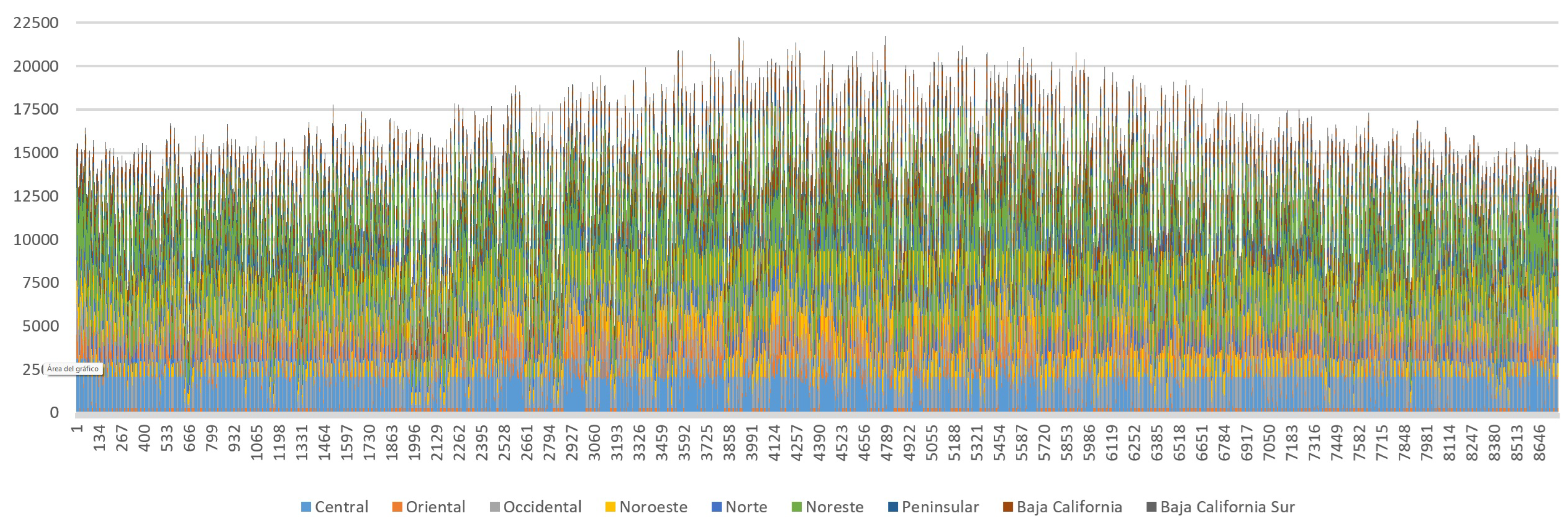Viewport: 1568px width, 524px height.
Task: Click the Área del gráfico tooltip
Action: click(x=73, y=369)
